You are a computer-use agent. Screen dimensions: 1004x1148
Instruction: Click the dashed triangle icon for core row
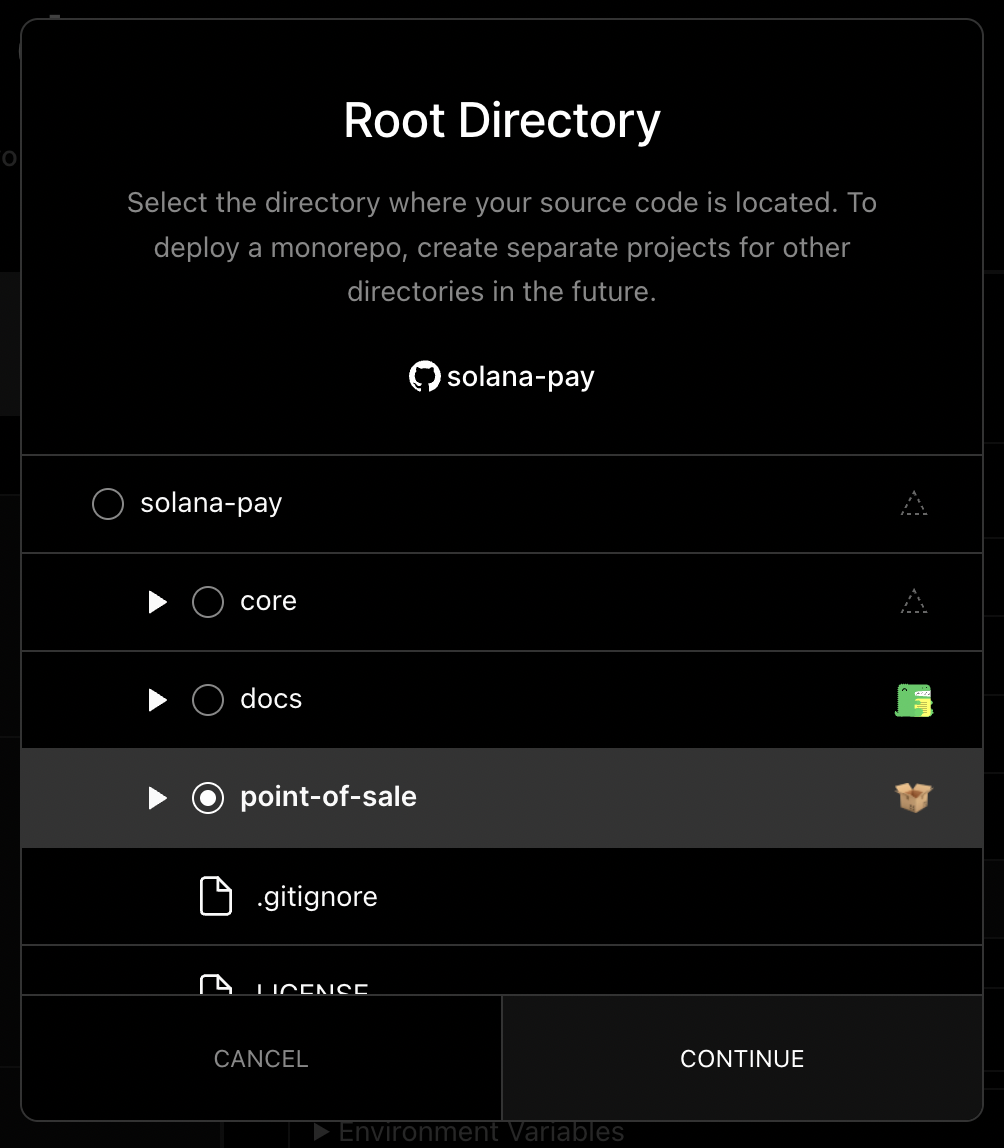[x=914, y=602]
